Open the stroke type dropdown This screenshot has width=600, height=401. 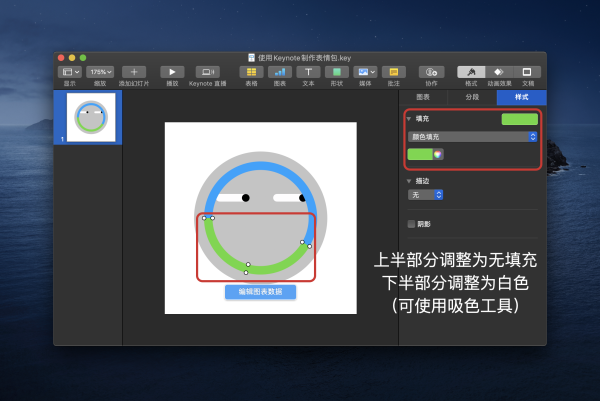(426, 195)
